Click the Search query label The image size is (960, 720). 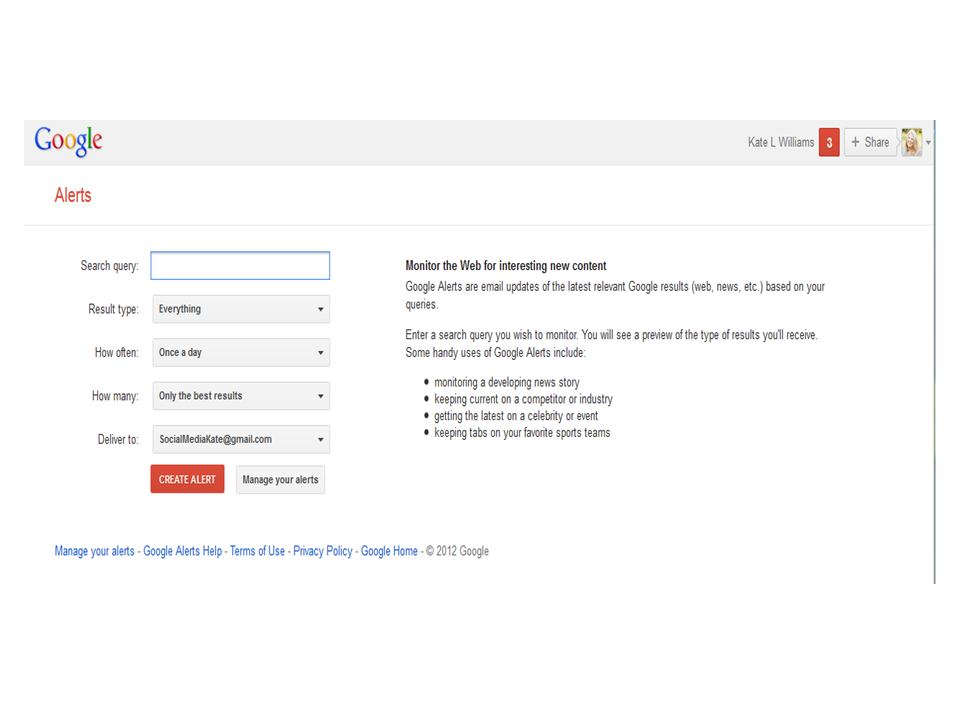(110, 266)
